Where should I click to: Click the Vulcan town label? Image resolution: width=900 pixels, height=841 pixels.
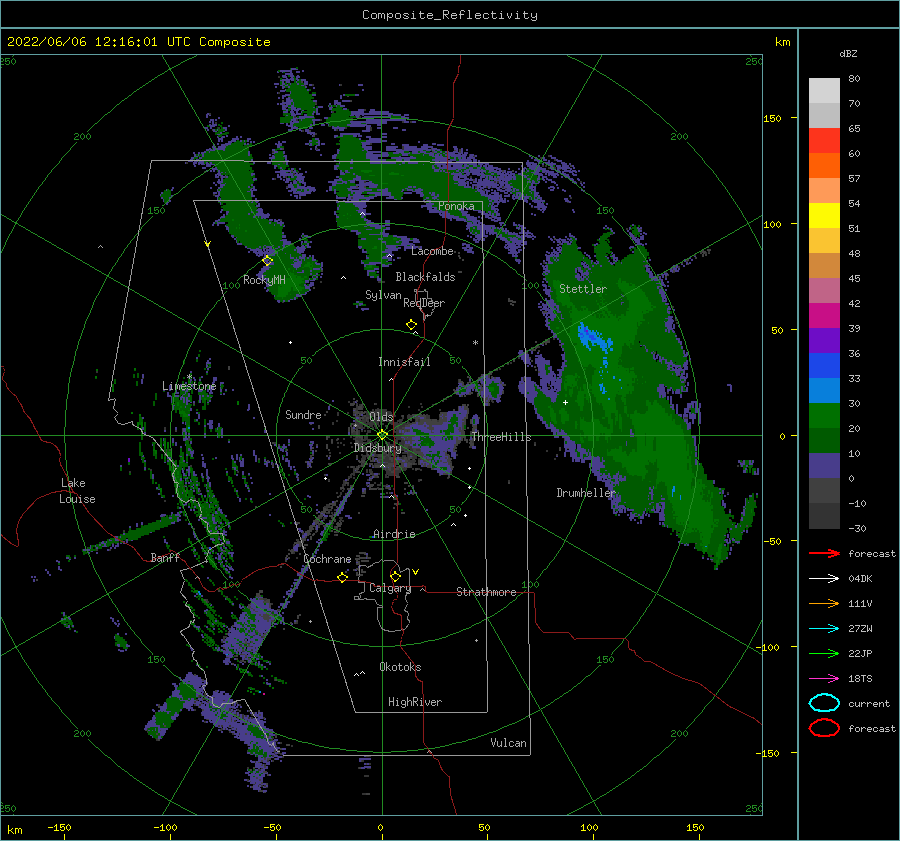508,743
